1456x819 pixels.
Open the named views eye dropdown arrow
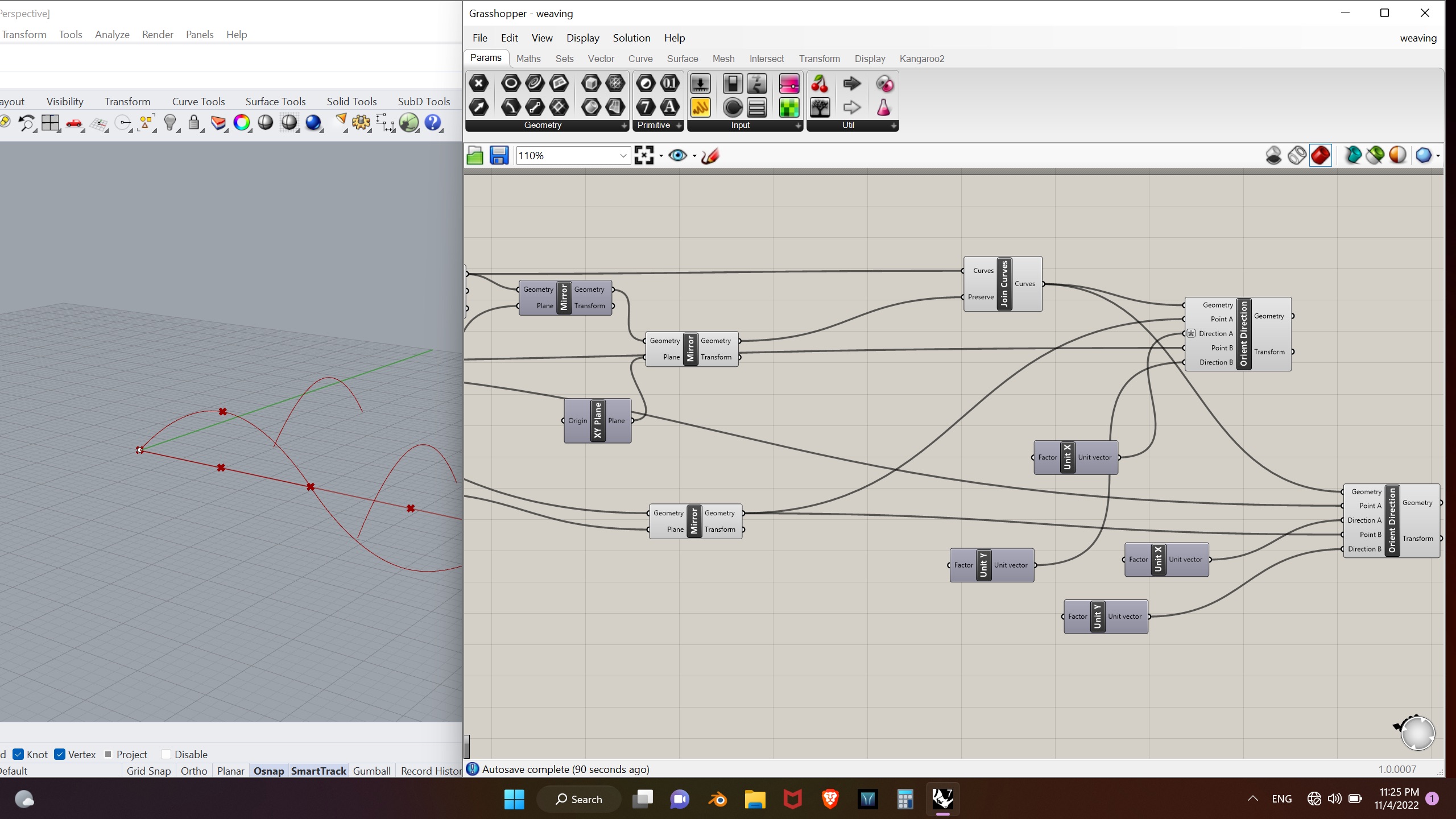(x=694, y=156)
